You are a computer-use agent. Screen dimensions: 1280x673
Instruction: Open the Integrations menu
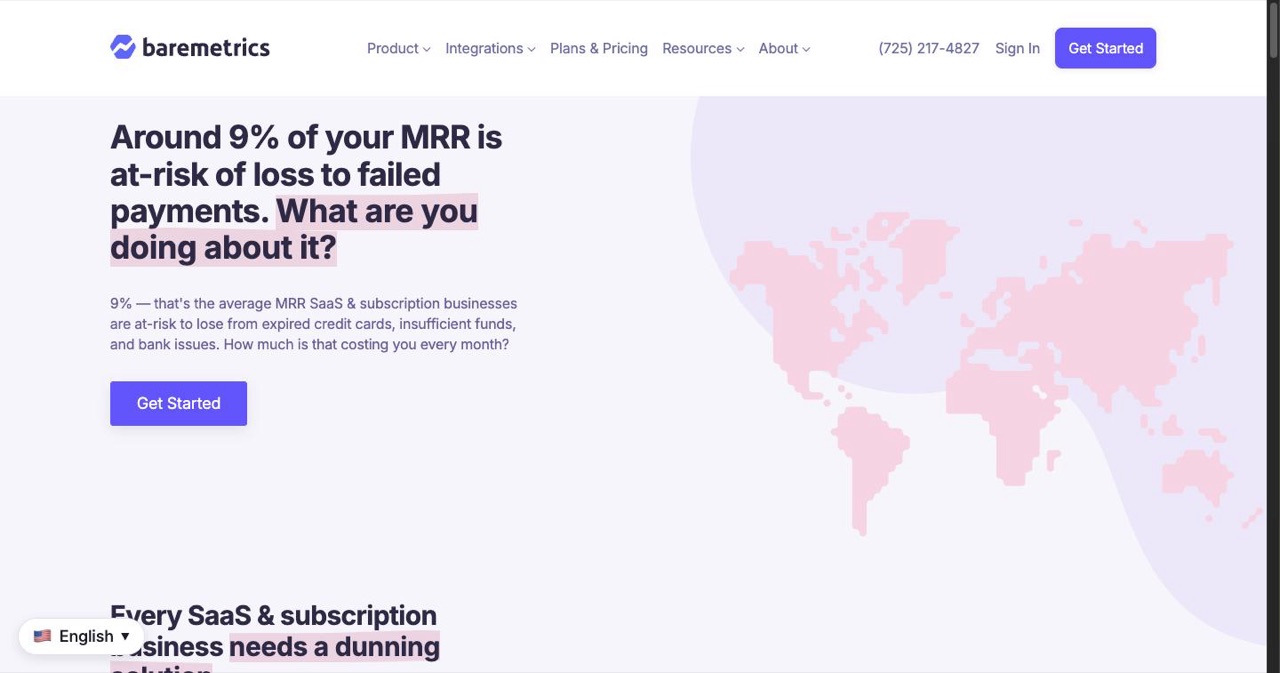[x=490, y=48]
